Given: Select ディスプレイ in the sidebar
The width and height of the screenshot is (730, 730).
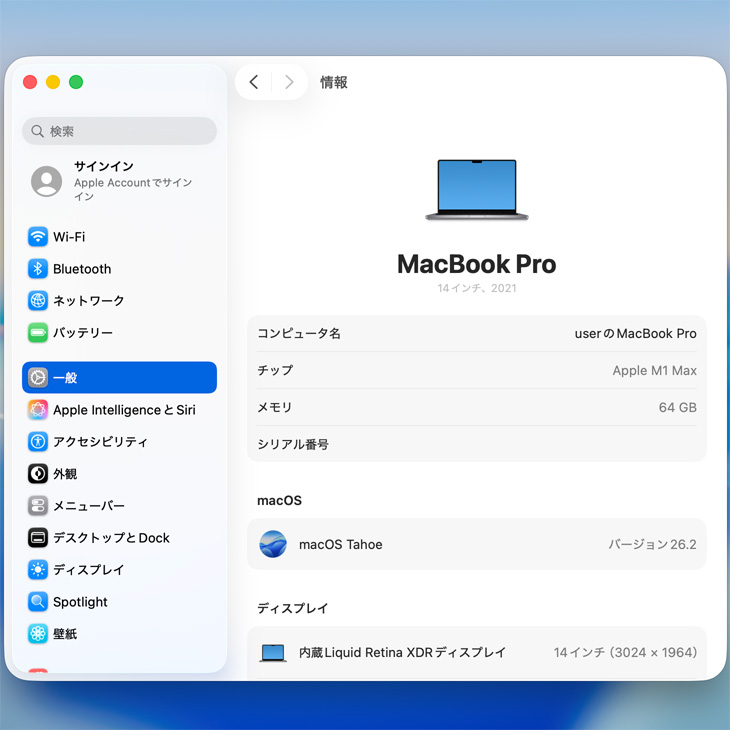Looking at the screenshot, I should point(88,570).
